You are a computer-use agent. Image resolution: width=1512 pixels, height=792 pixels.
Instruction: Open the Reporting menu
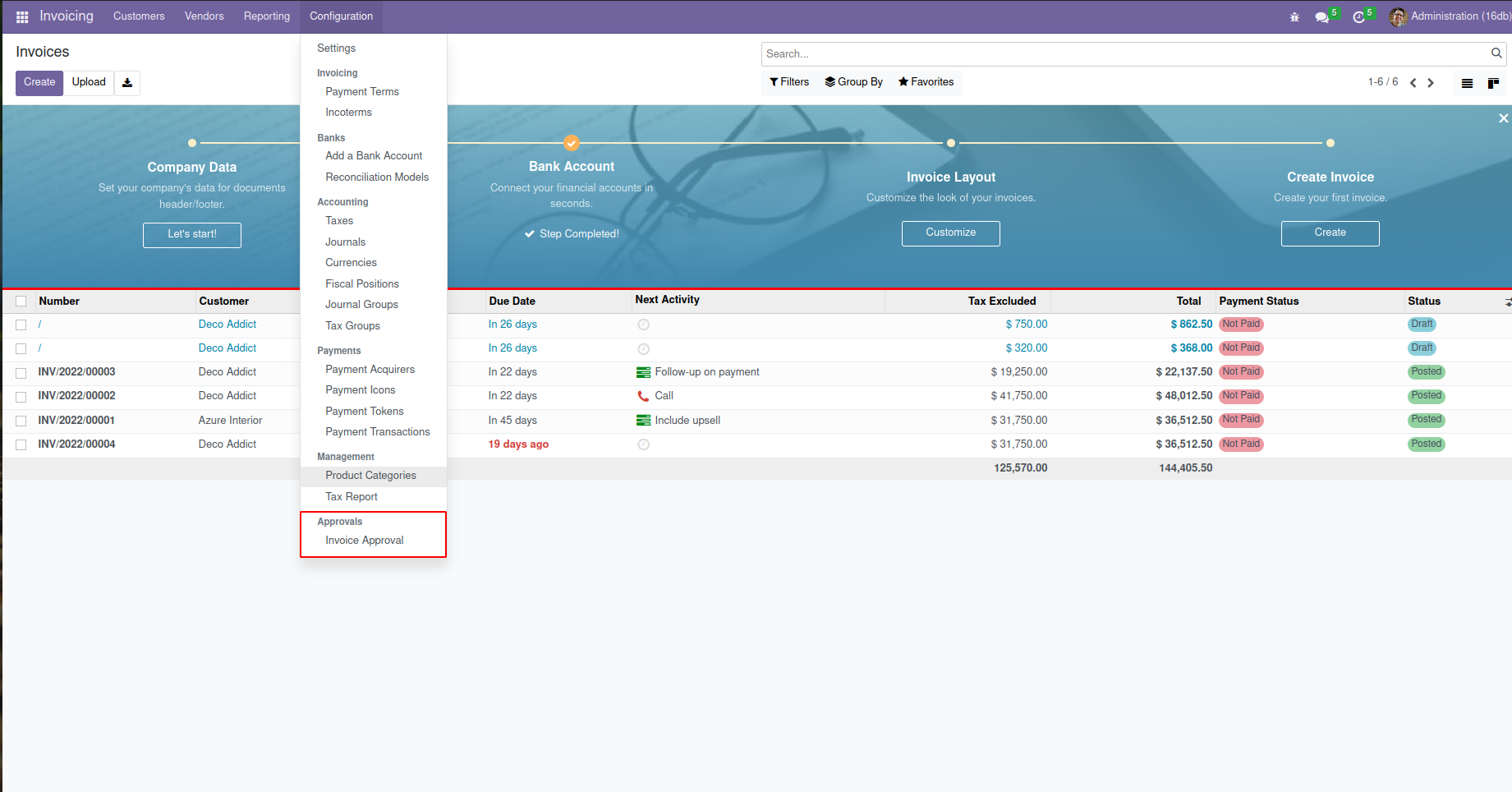point(267,16)
